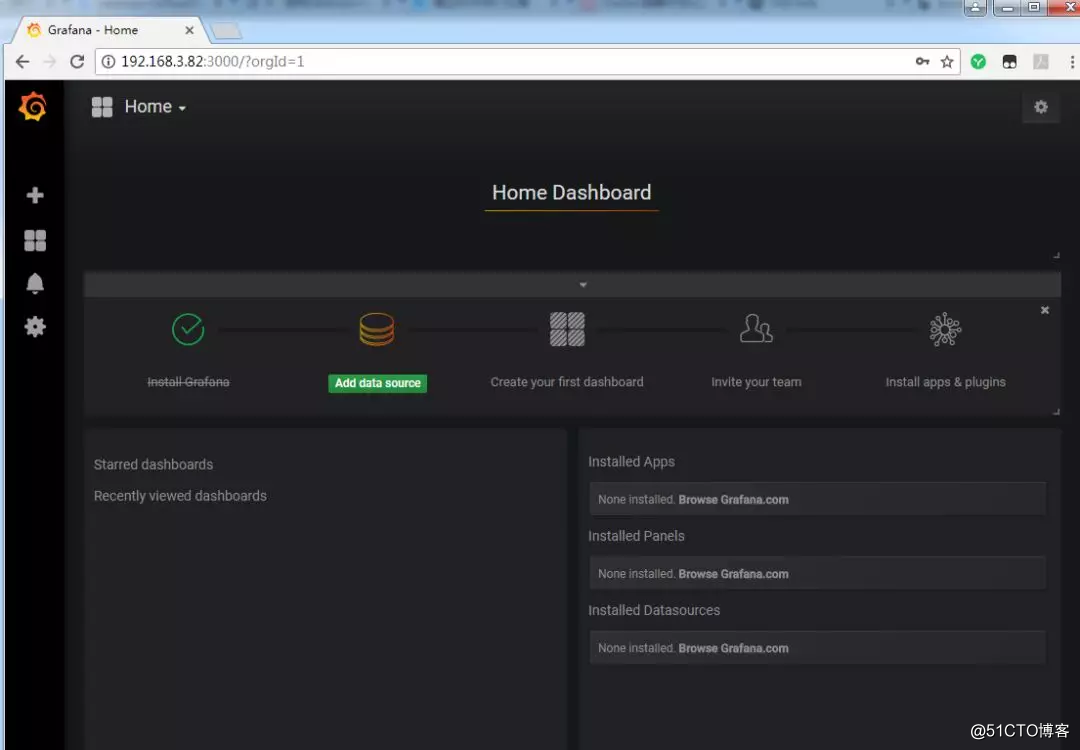Collapse the row using the small down arrow
This screenshot has height=750, width=1080.
[583, 284]
